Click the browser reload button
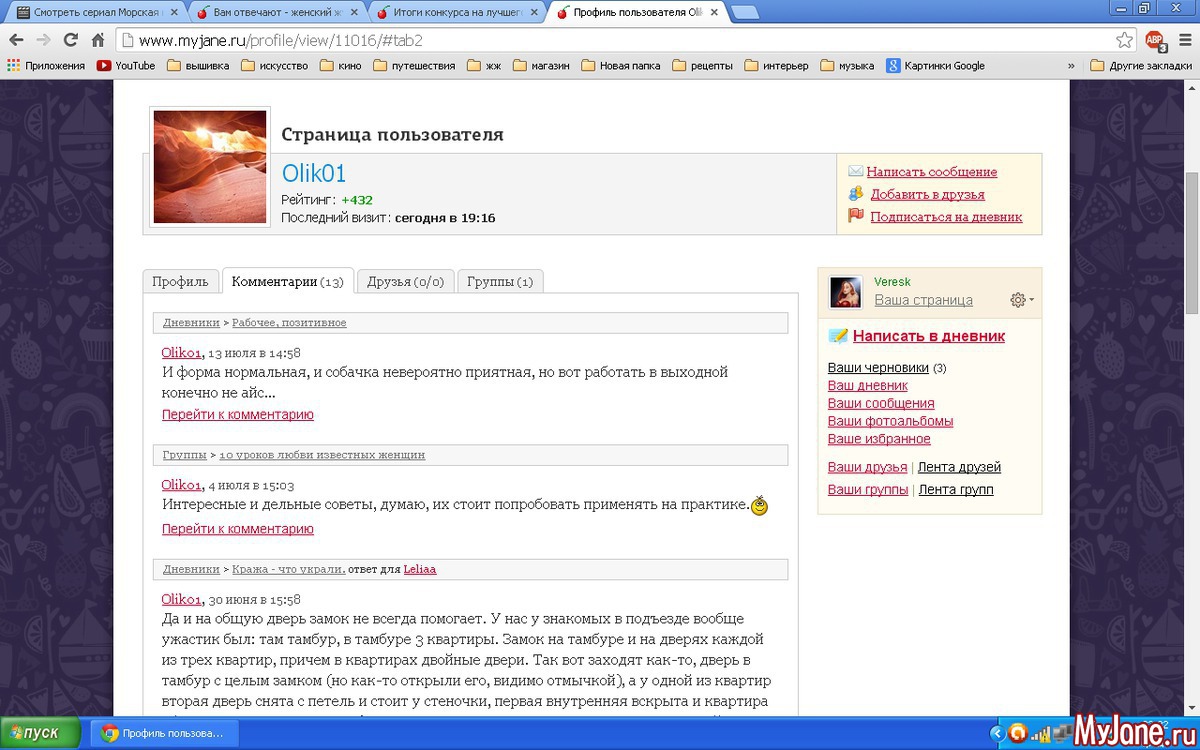 click(x=70, y=41)
